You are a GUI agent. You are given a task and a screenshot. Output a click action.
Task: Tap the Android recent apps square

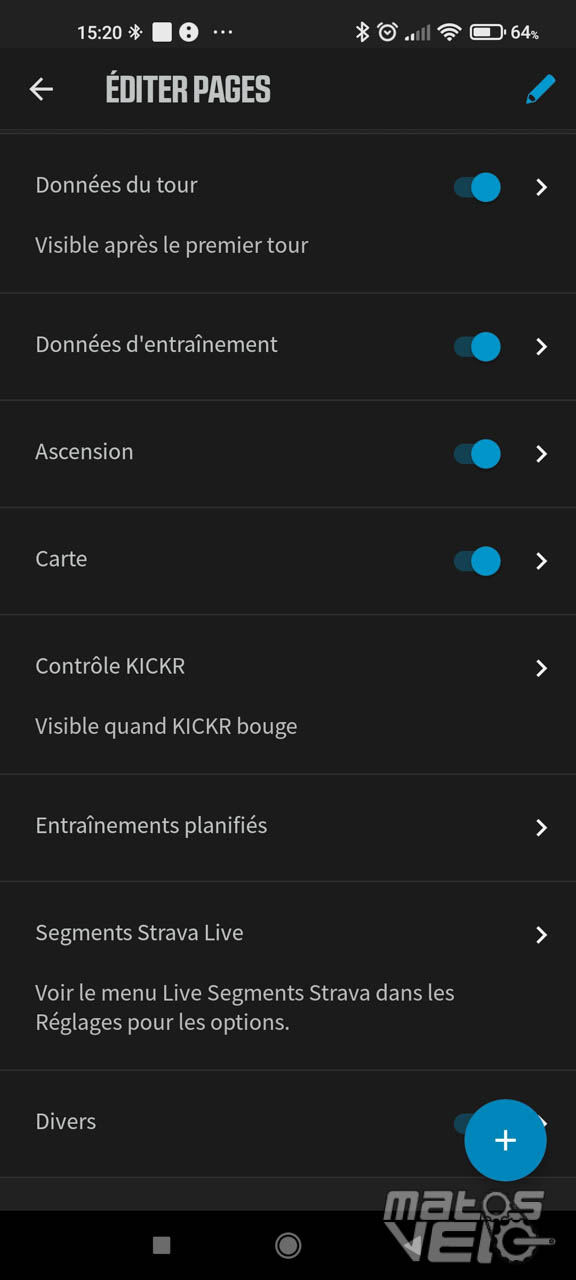[161, 1244]
